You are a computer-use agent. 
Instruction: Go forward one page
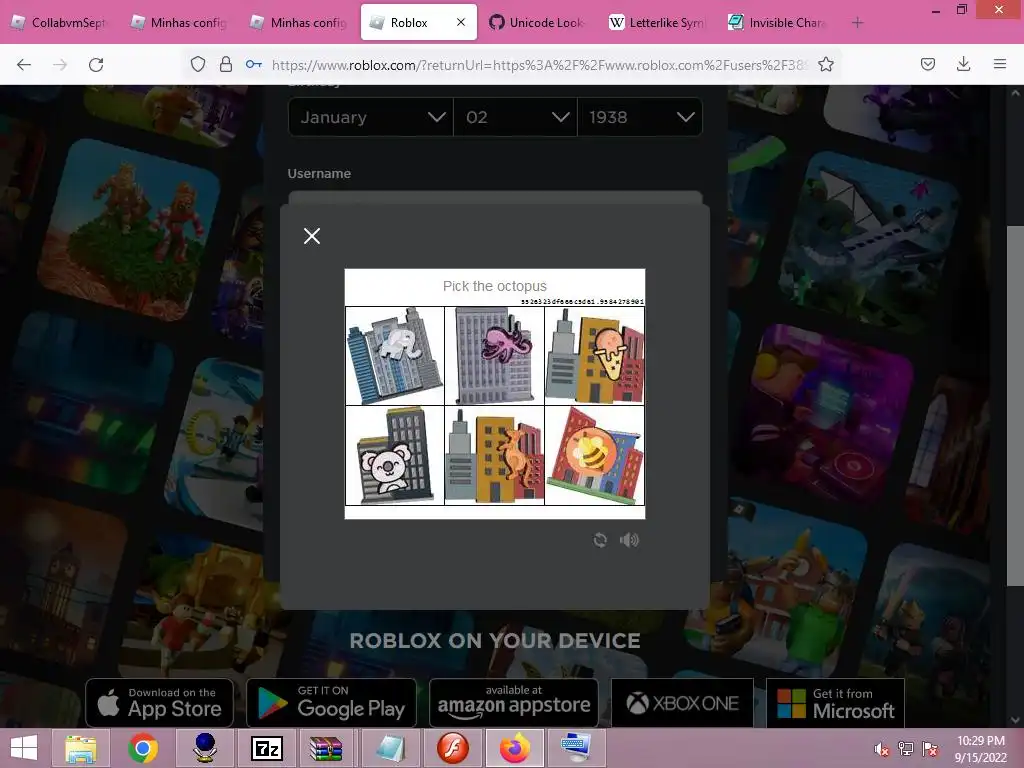point(60,64)
